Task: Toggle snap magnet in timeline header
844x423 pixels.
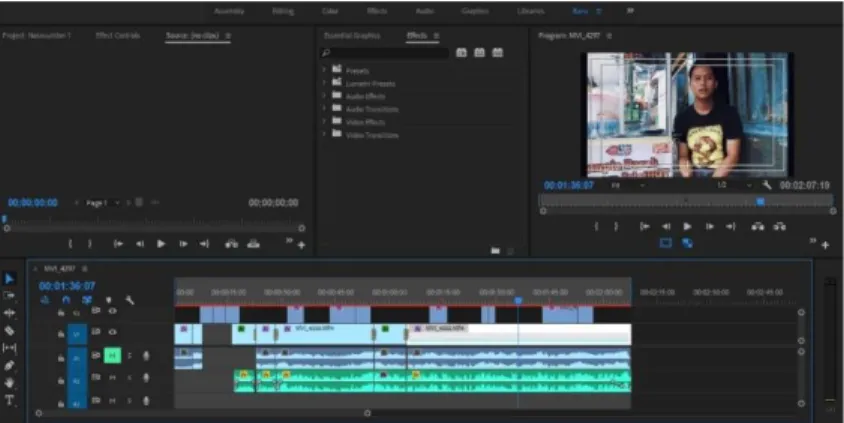Action: tap(66, 300)
